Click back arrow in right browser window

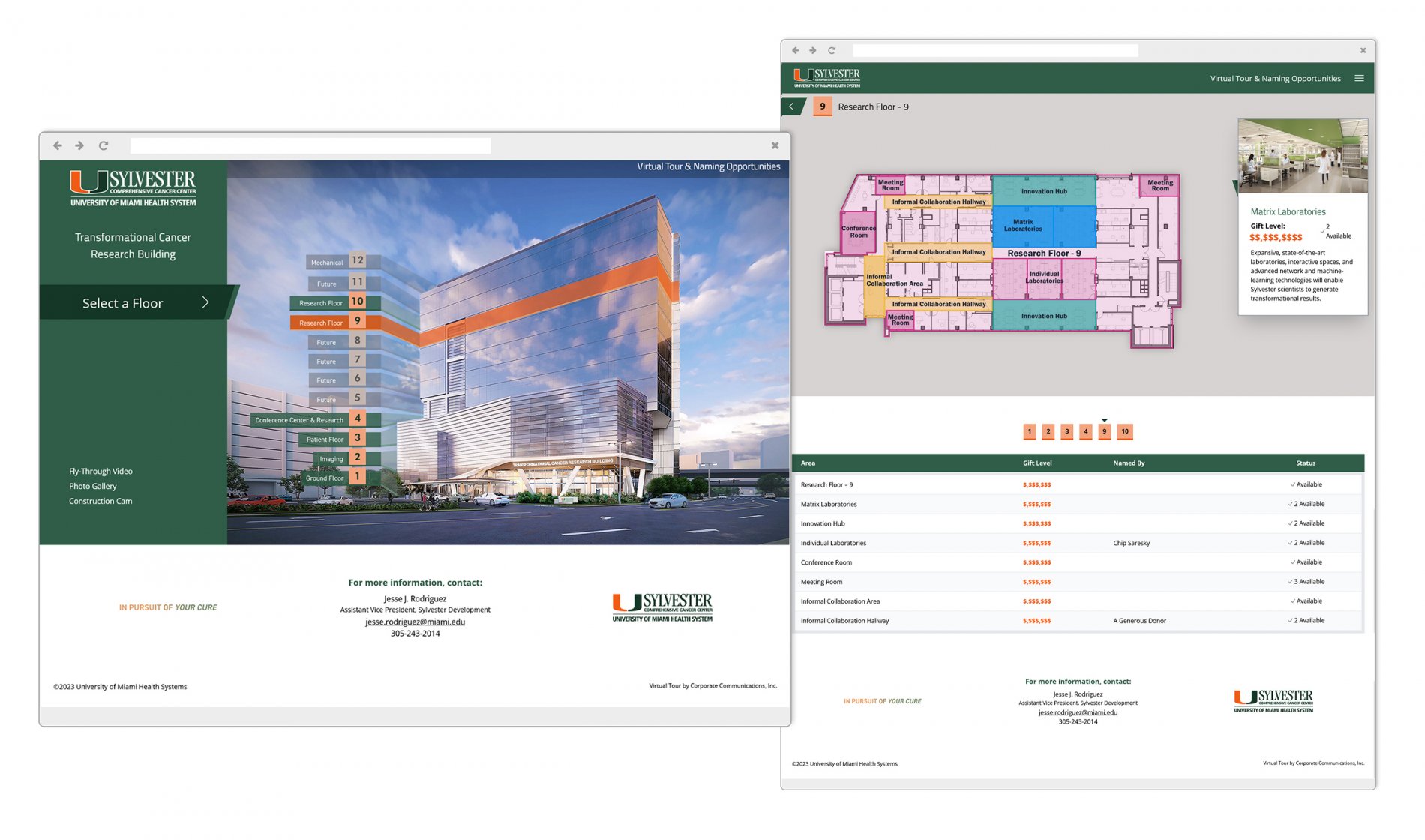[x=796, y=50]
